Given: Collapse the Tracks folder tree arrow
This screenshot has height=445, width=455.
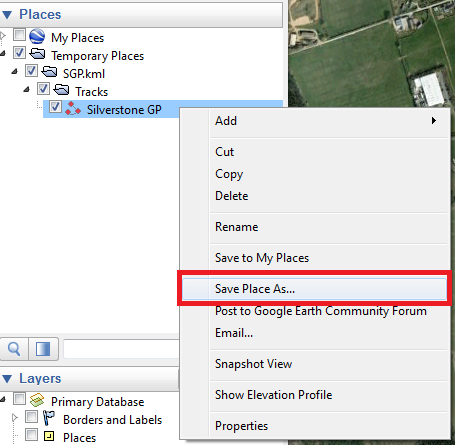Looking at the screenshot, I should point(26,89).
